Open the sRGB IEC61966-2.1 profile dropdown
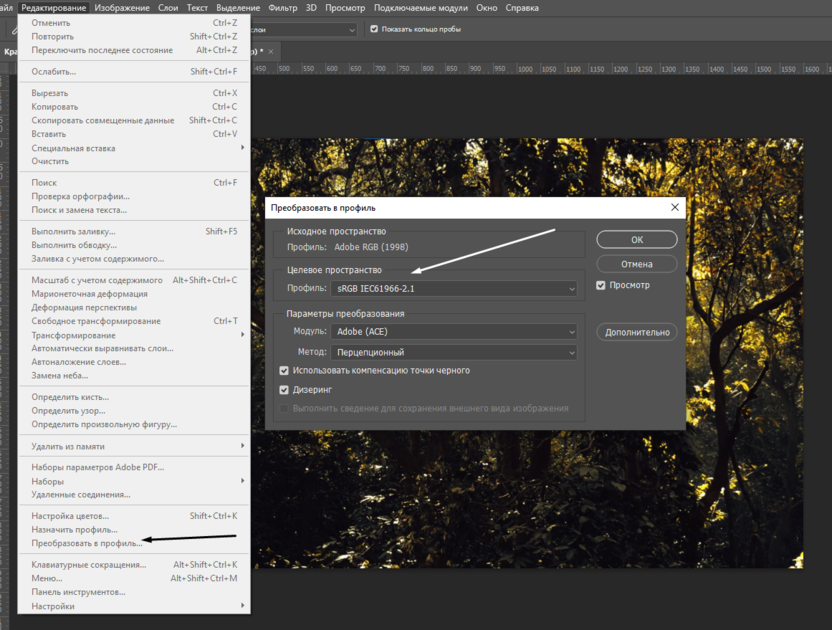The width and height of the screenshot is (832, 630). coord(454,289)
